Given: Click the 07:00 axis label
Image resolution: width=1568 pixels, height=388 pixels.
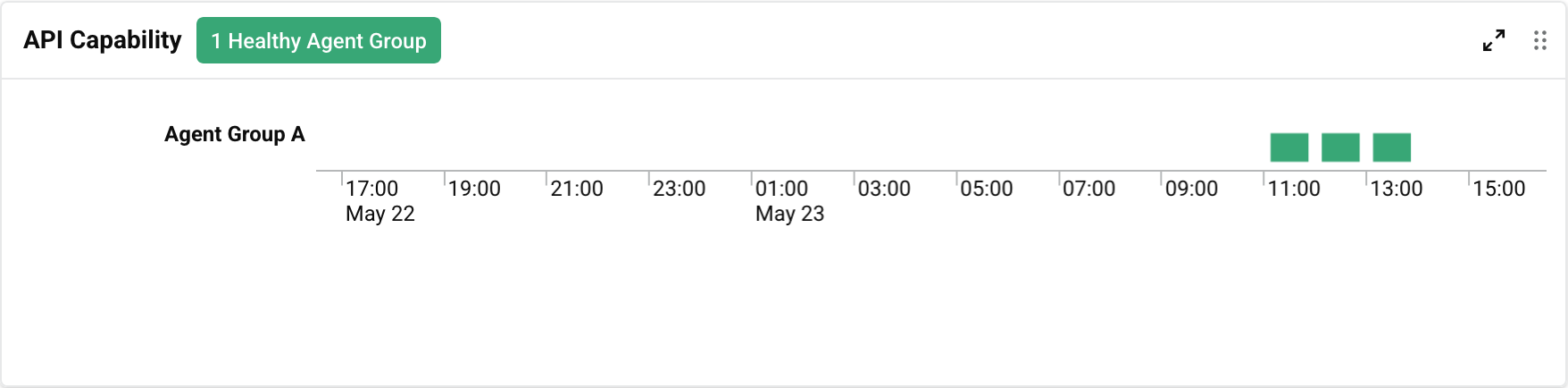Looking at the screenshot, I should [x=1089, y=189].
